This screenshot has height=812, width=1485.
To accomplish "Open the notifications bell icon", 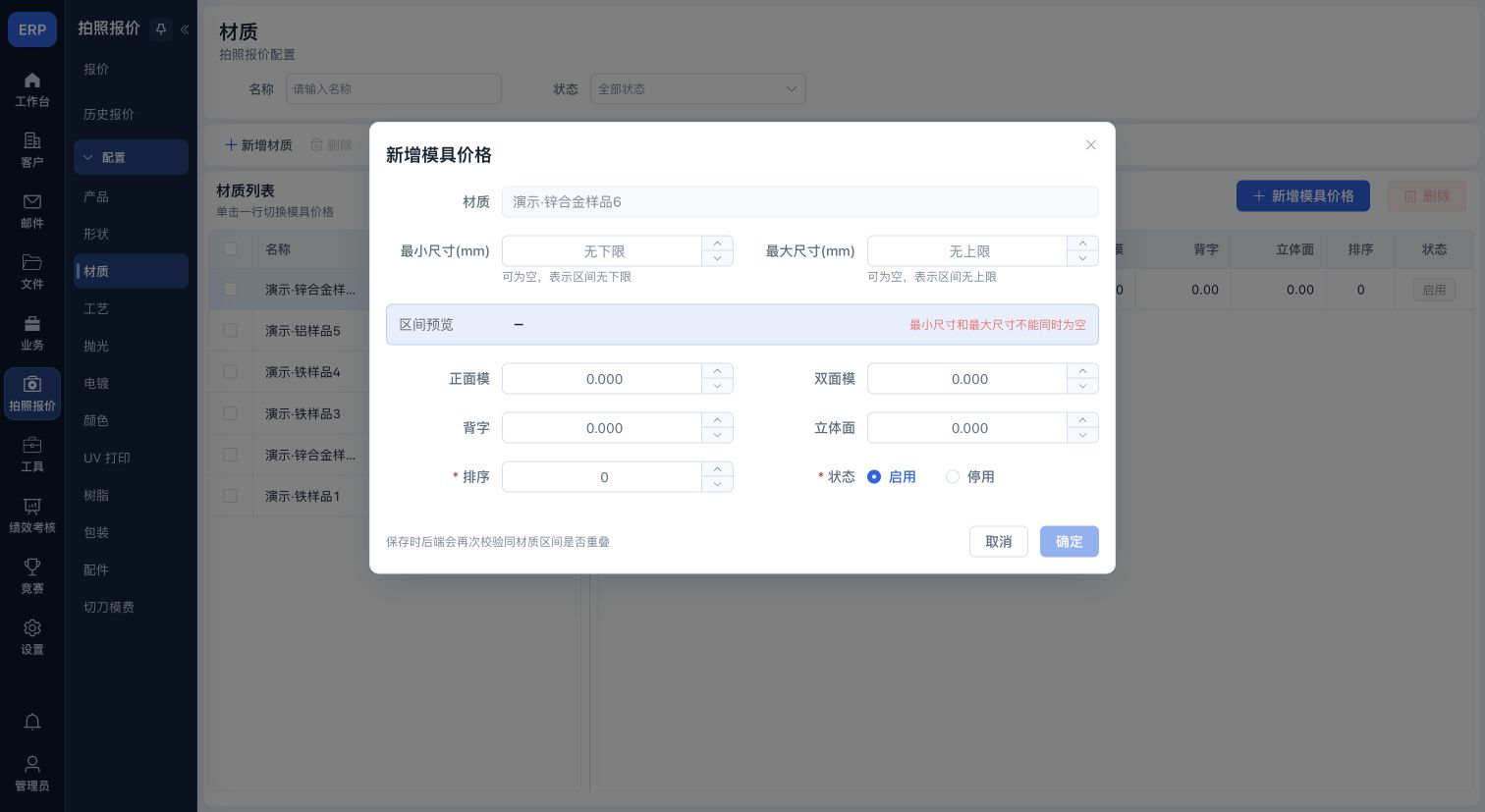I will (32, 723).
